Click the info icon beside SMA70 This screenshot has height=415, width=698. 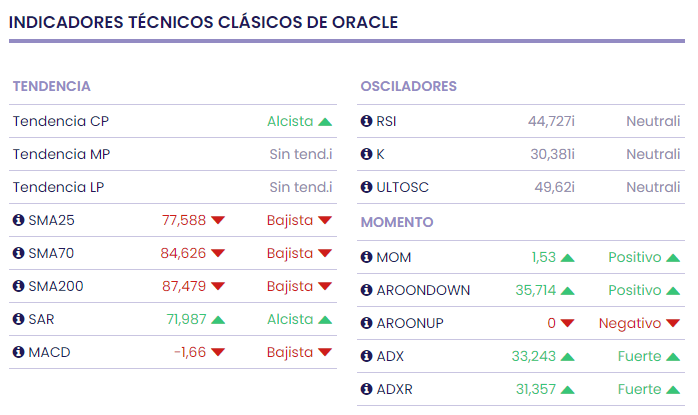(x=18, y=253)
